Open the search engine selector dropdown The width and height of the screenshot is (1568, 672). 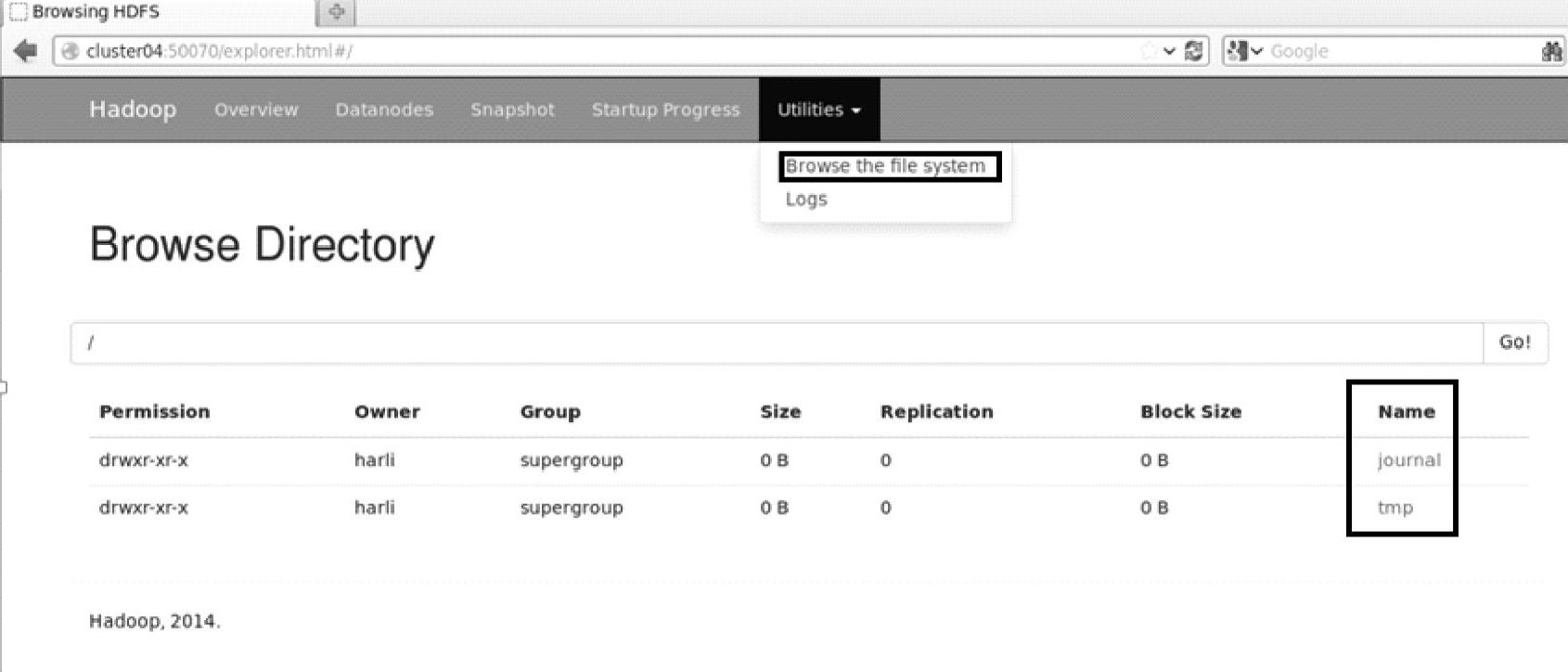click(1244, 51)
